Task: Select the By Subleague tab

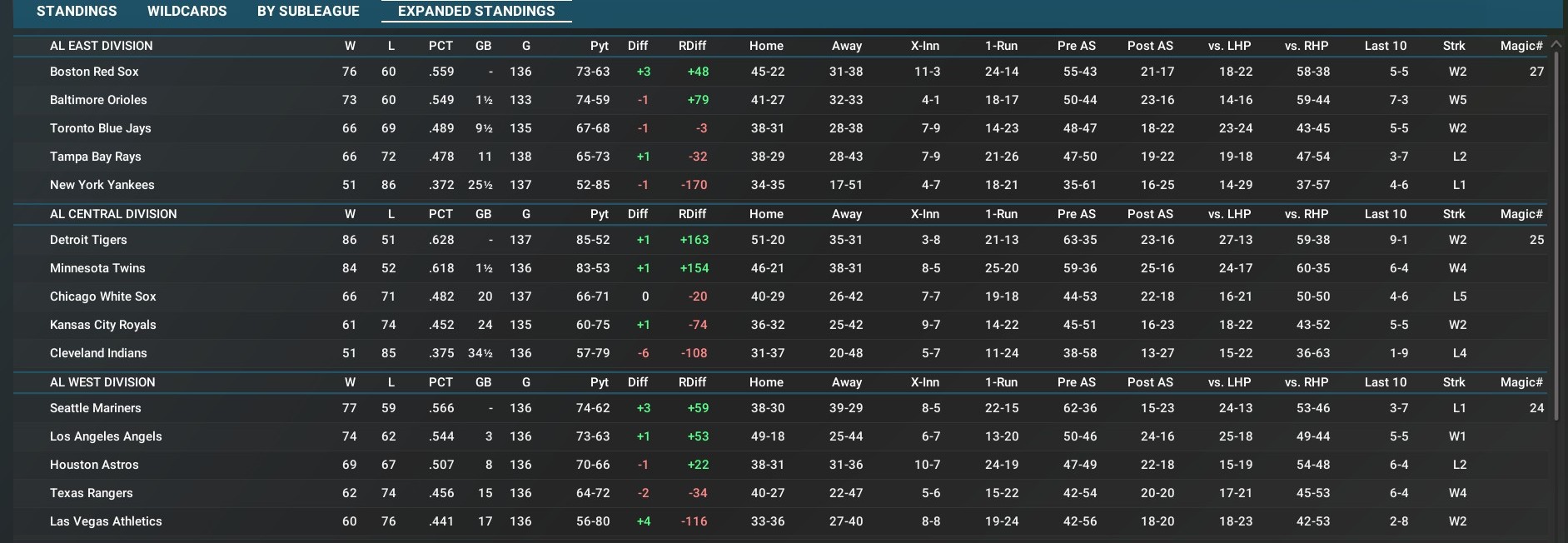Action: point(308,11)
